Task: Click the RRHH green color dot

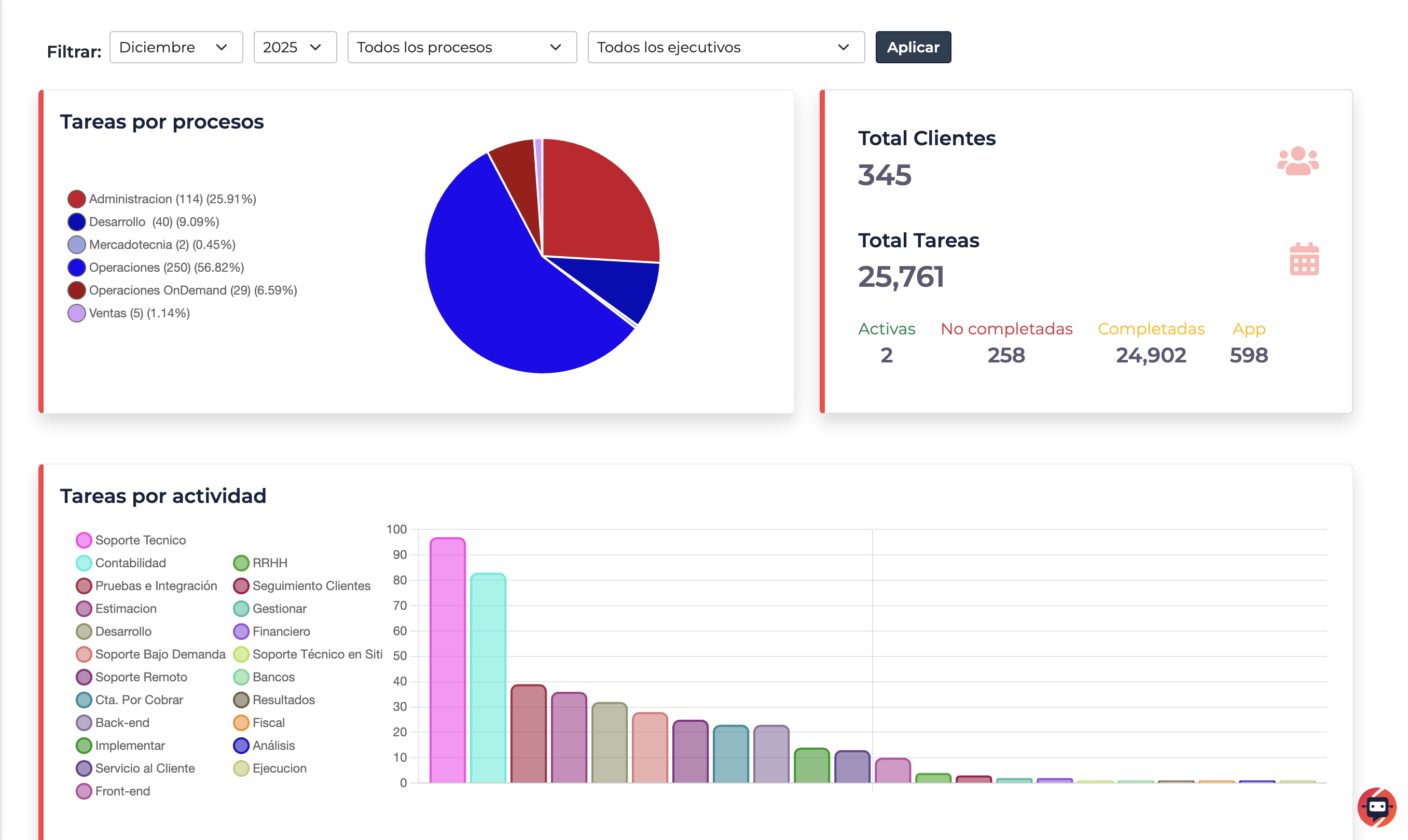Action: (241, 563)
